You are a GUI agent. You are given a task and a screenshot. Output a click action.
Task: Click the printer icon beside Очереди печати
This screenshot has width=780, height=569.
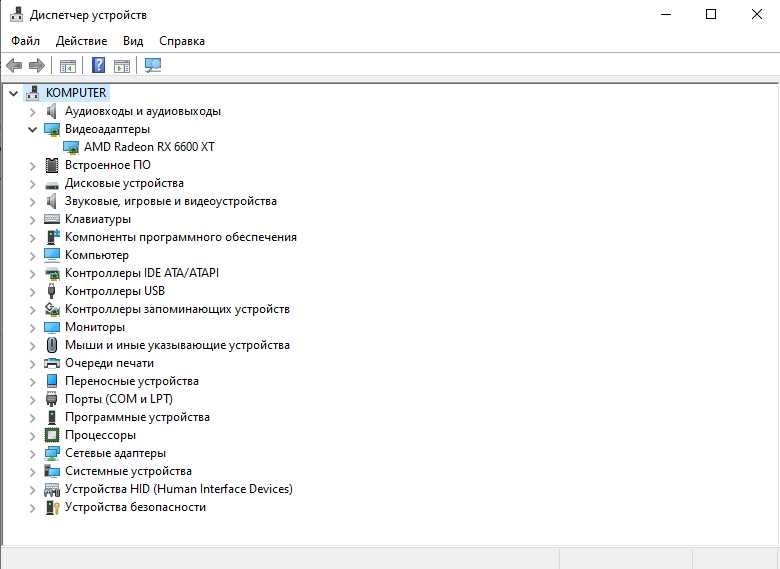click(x=52, y=363)
